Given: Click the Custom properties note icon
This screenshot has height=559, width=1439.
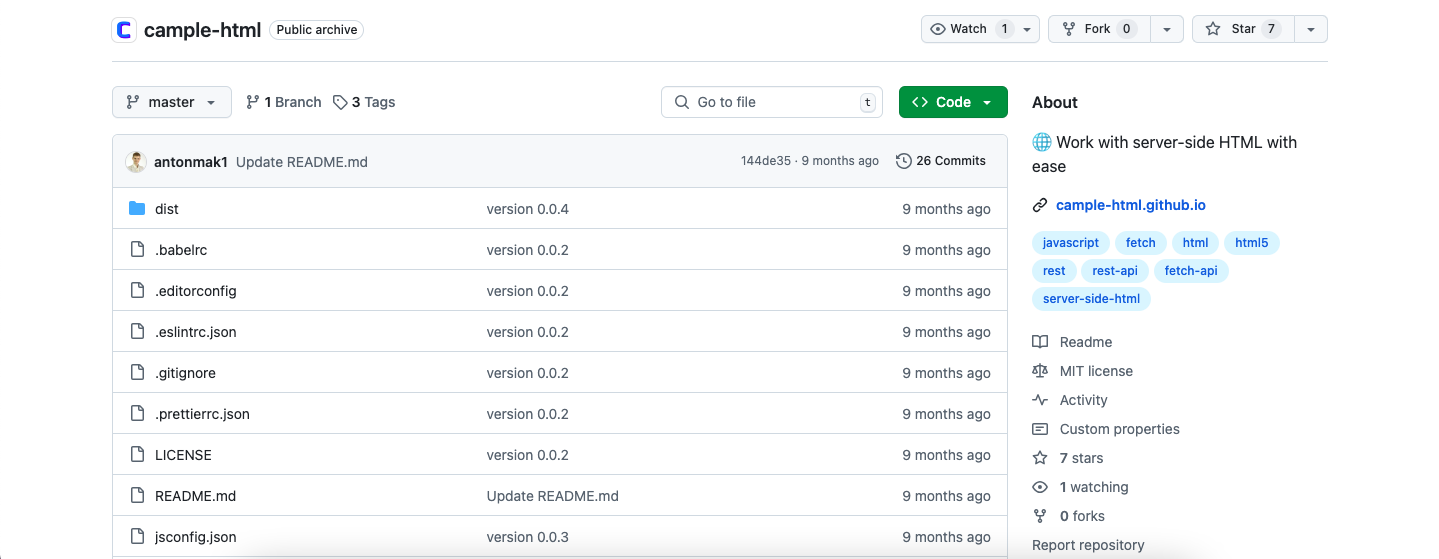Looking at the screenshot, I should coord(1040,429).
